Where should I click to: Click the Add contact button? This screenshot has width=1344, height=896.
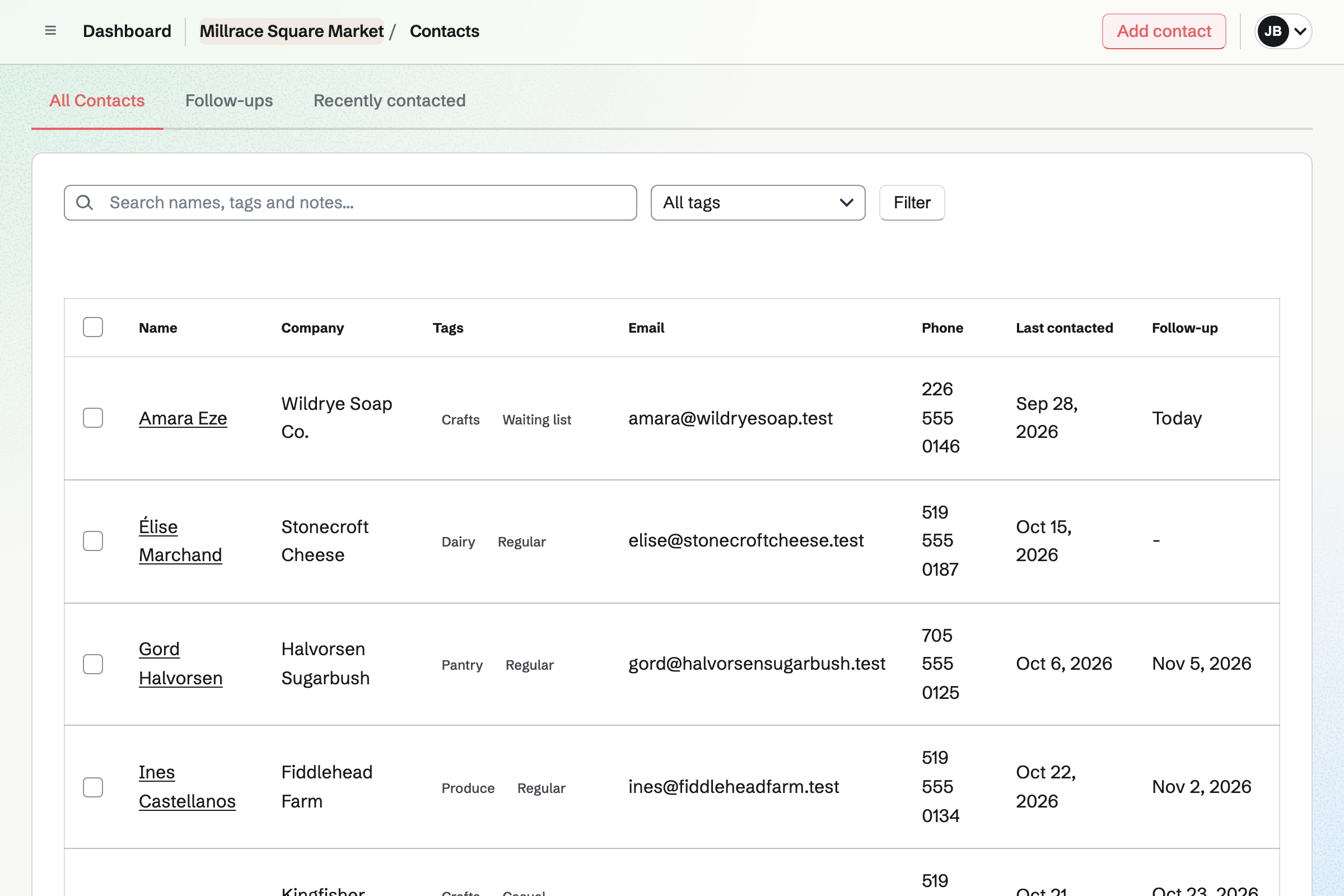point(1164,31)
